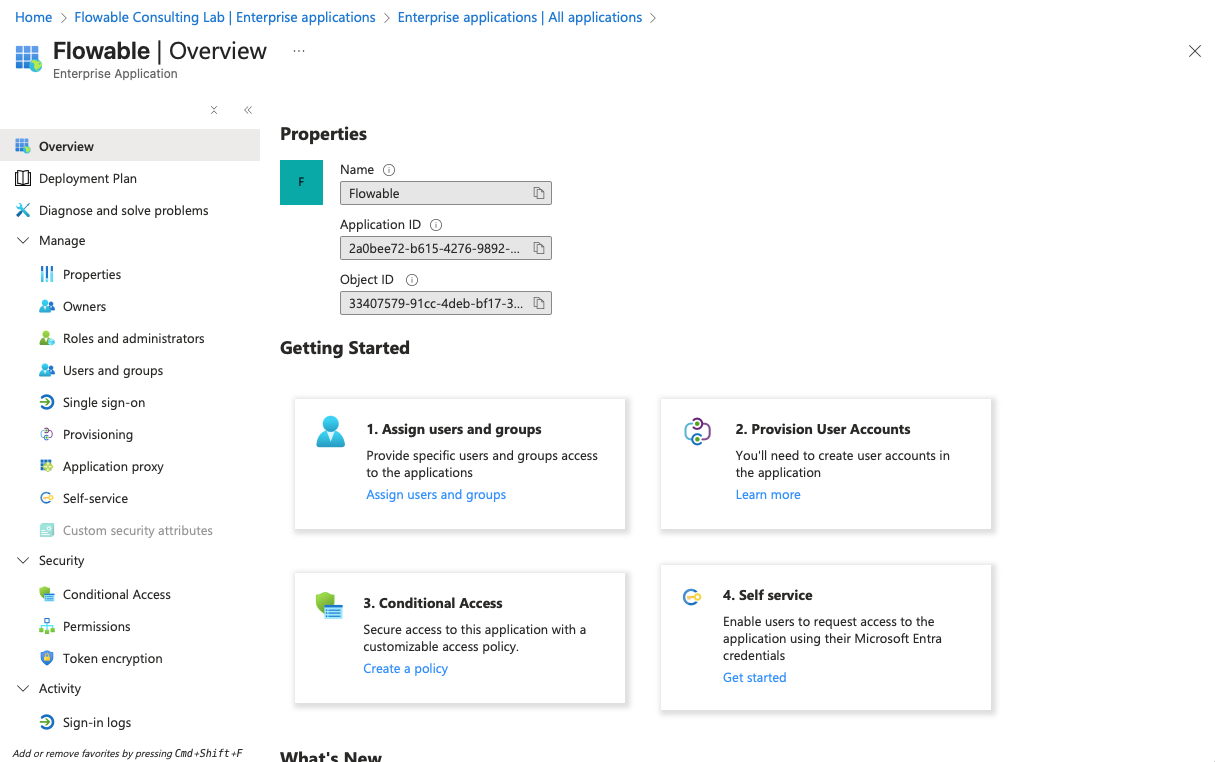Click the copy icon in the Name field
1215x762 pixels.
pyautogui.click(x=538, y=193)
